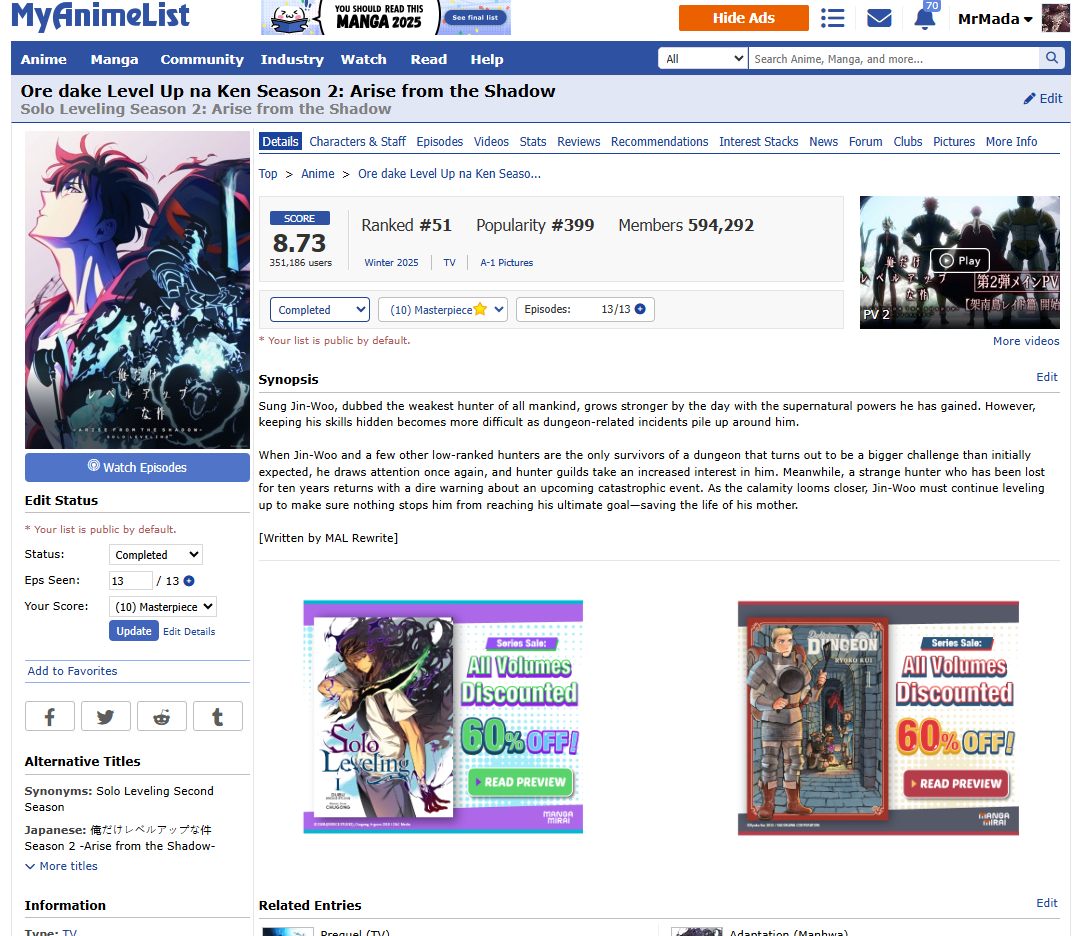The width and height of the screenshot is (1091, 936).
Task: Click the Anime breadcrumb link
Action: (x=318, y=173)
